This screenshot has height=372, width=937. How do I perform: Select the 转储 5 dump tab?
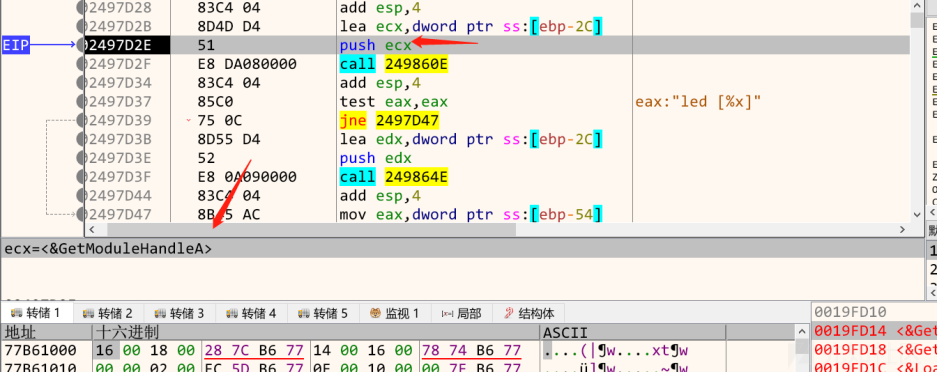click(323, 313)
